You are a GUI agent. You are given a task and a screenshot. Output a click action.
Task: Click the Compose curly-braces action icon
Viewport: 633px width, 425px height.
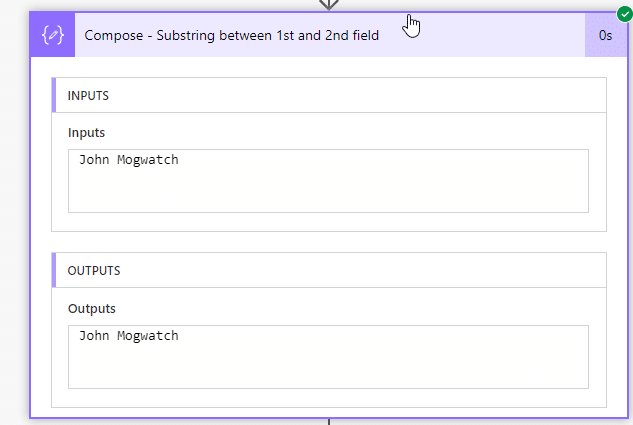pyautogui.click(x=53, y=35)
